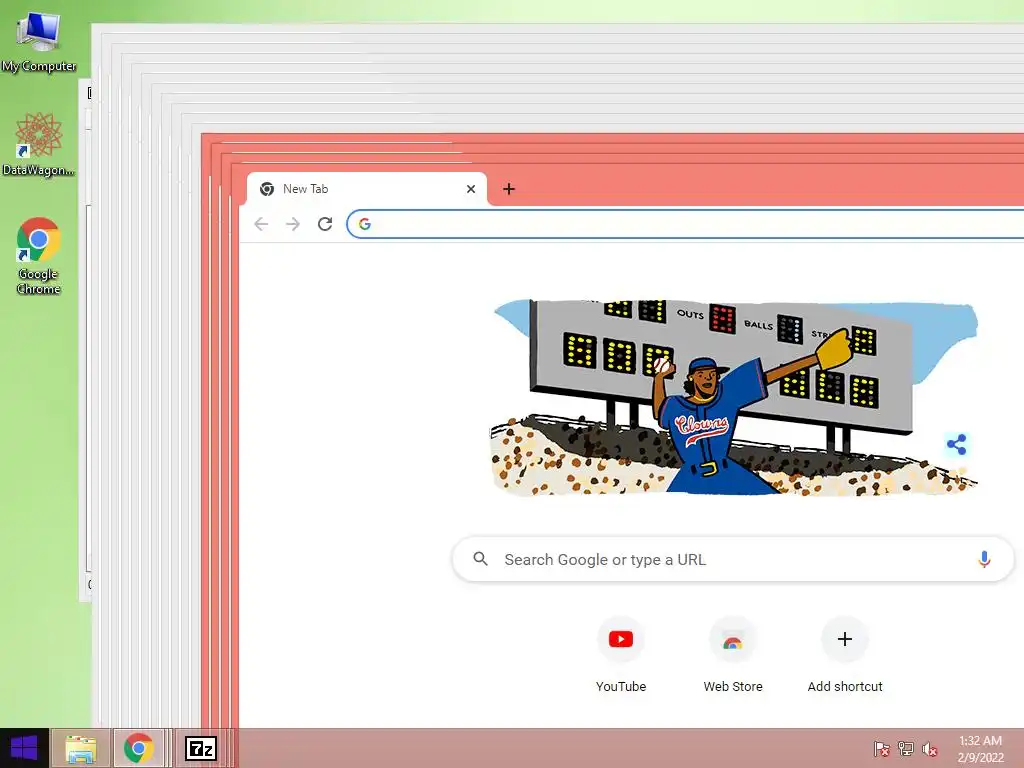Image resolution: width=1024 pixels, height=768 pixels.
Task: Select the DataWagon desktop shortcut
Action: 39,144
